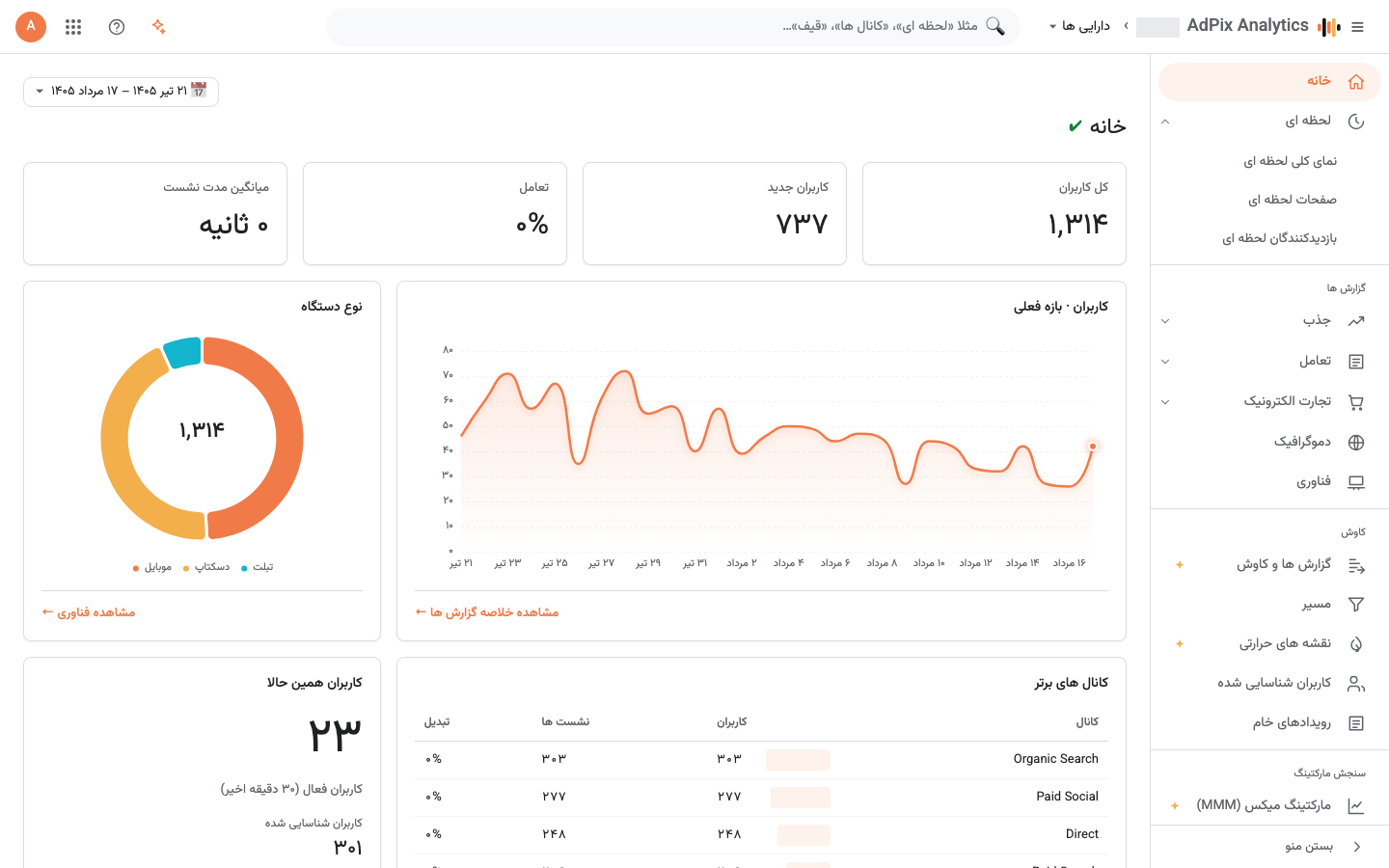The image size is (1389, 868).
Task: Click the monitor icon for فناوری
Action: [x=1356, y=482]
